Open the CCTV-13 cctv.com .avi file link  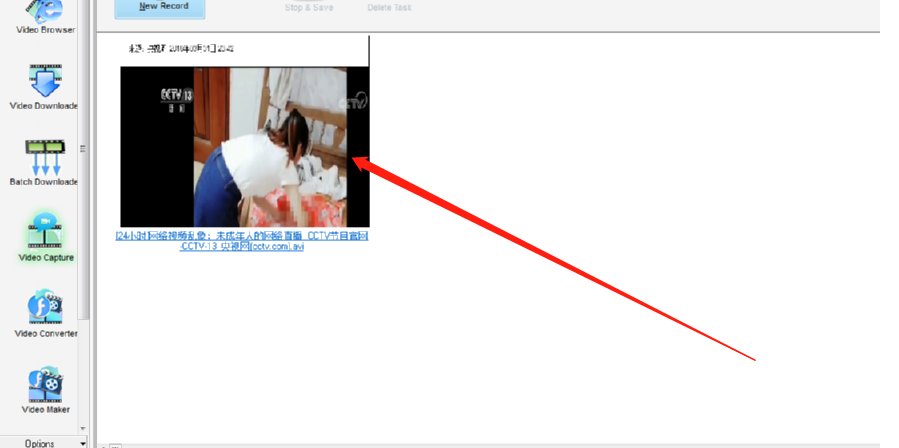click(241, 241)
